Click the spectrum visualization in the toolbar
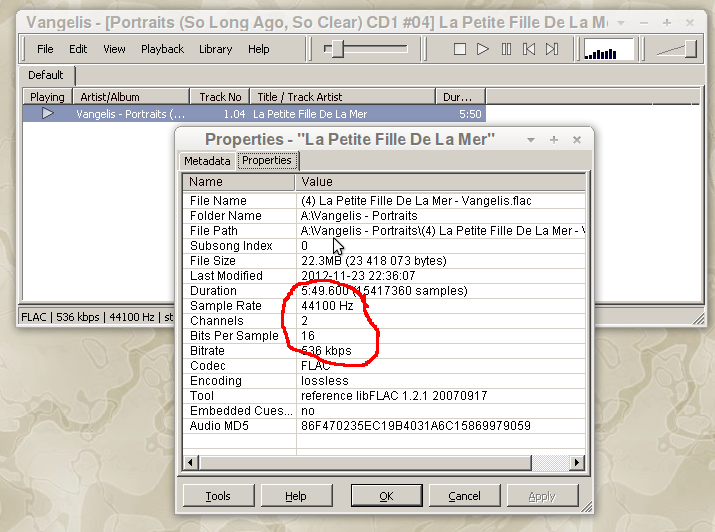 [x=609, y=49]
